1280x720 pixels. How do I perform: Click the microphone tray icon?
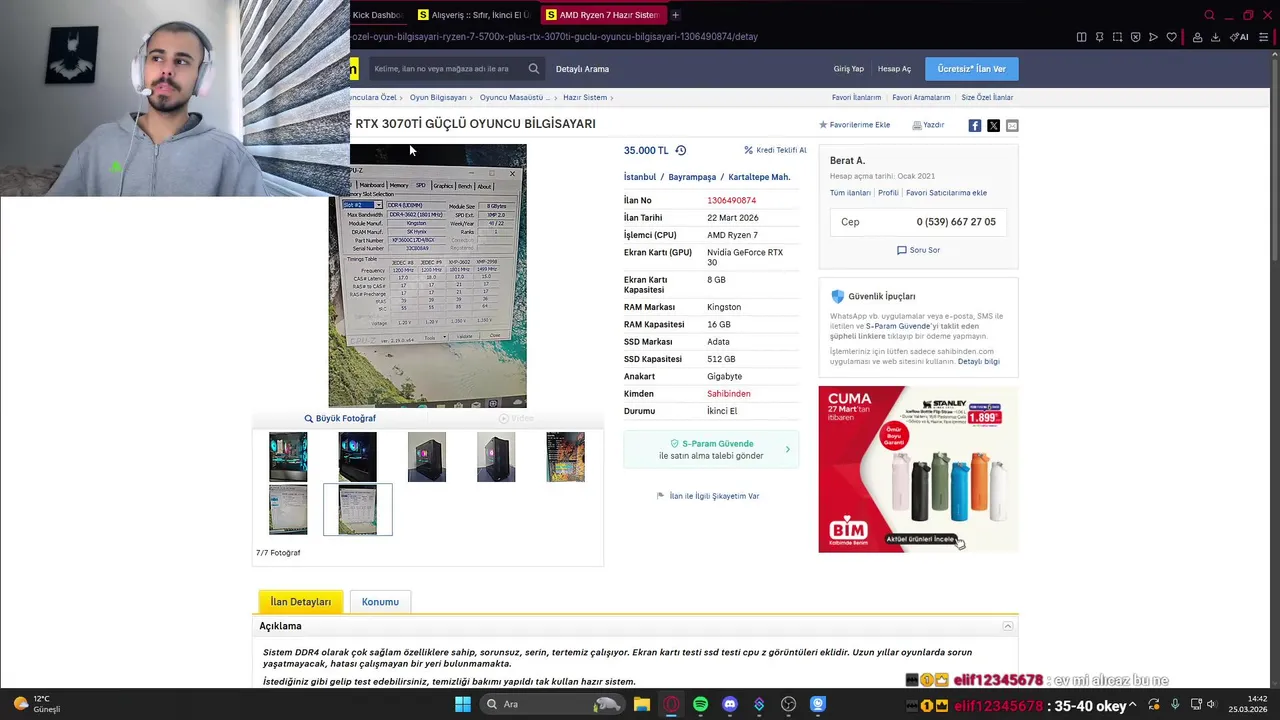coord(1175,705)
